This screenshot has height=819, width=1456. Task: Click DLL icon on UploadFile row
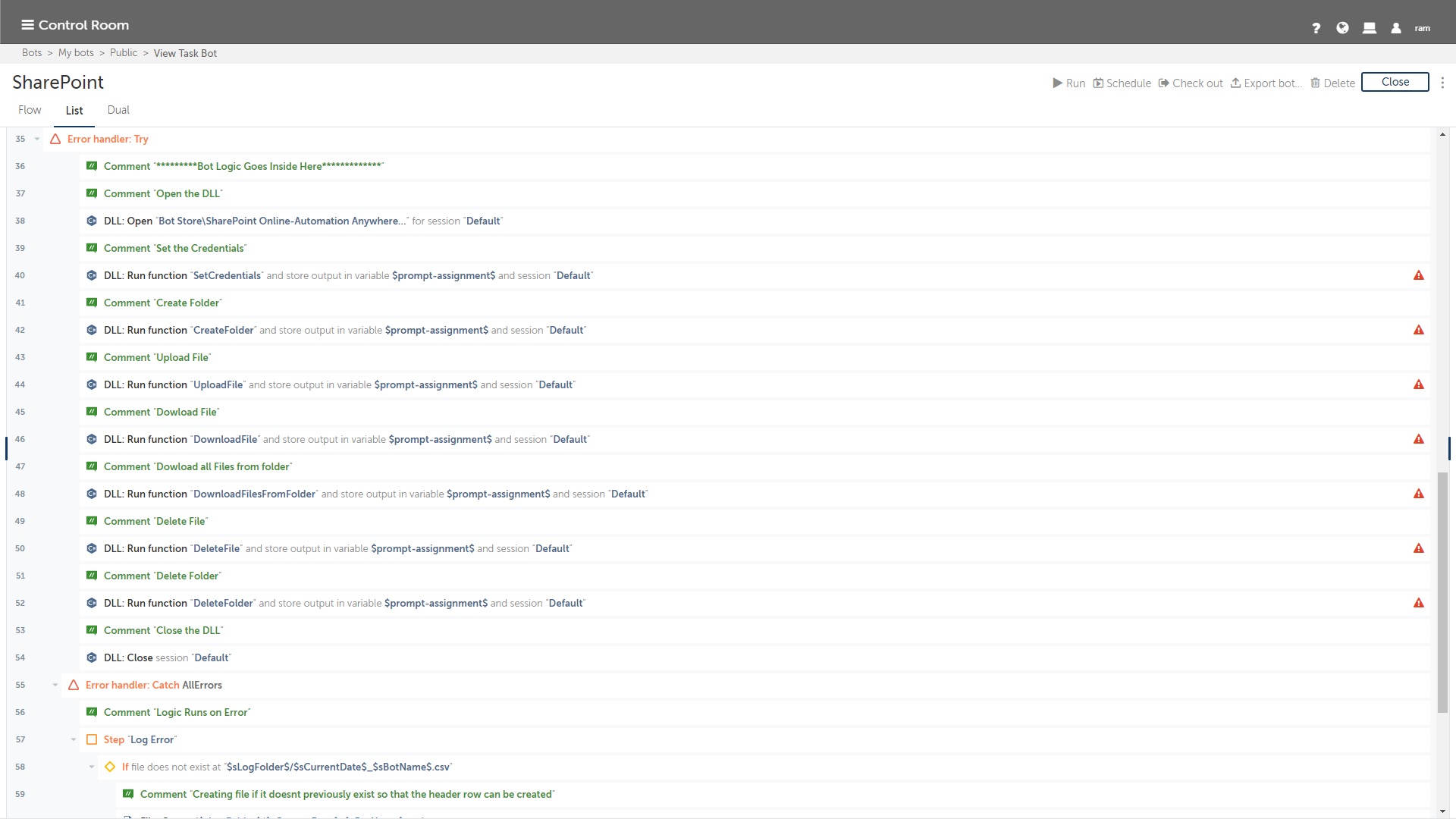92,384
